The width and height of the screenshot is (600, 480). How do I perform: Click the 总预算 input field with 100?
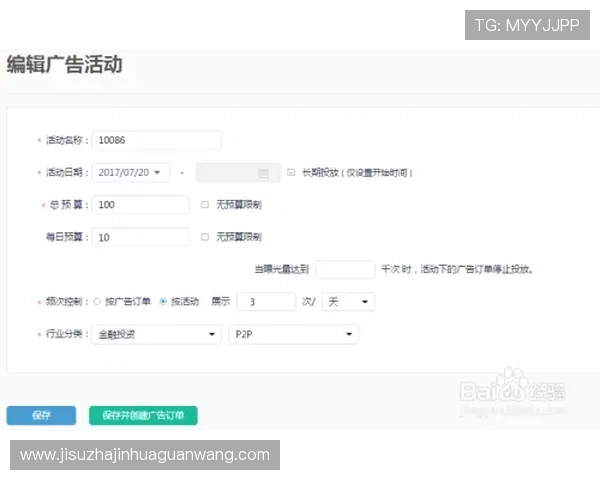[x=140, y=205]
